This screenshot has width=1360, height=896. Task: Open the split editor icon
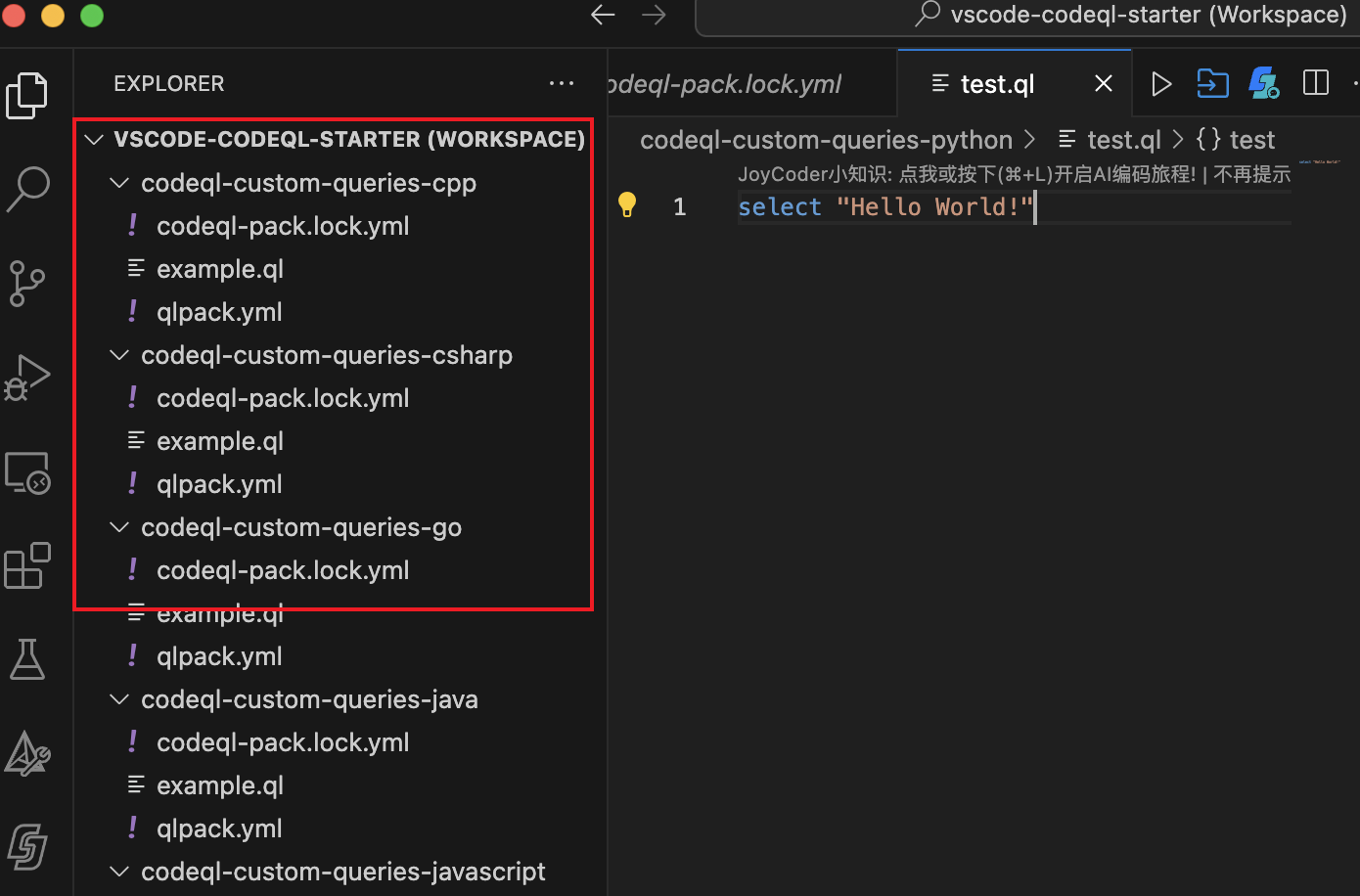pos(1316,83)
